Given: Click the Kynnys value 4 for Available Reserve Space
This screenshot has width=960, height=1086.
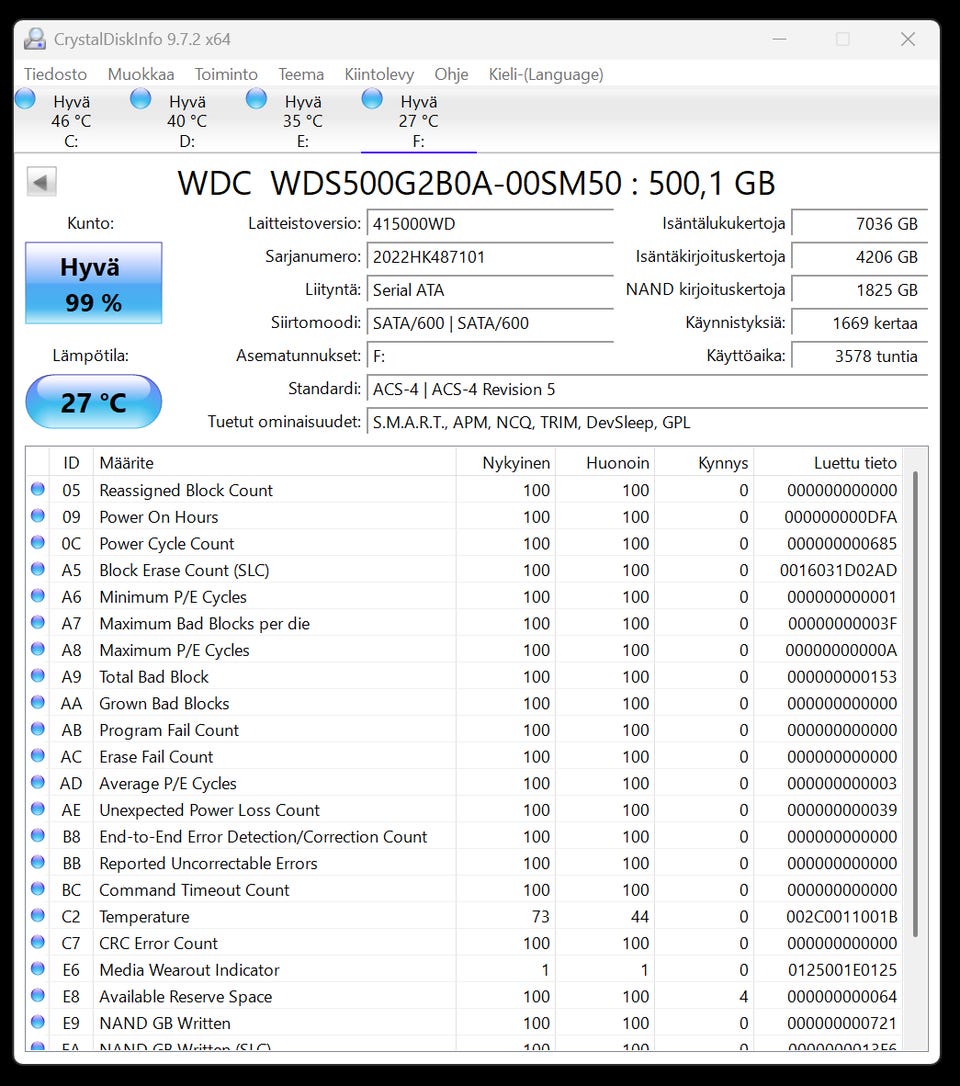Looking at the screenshot, I should (x=743, y=997).
